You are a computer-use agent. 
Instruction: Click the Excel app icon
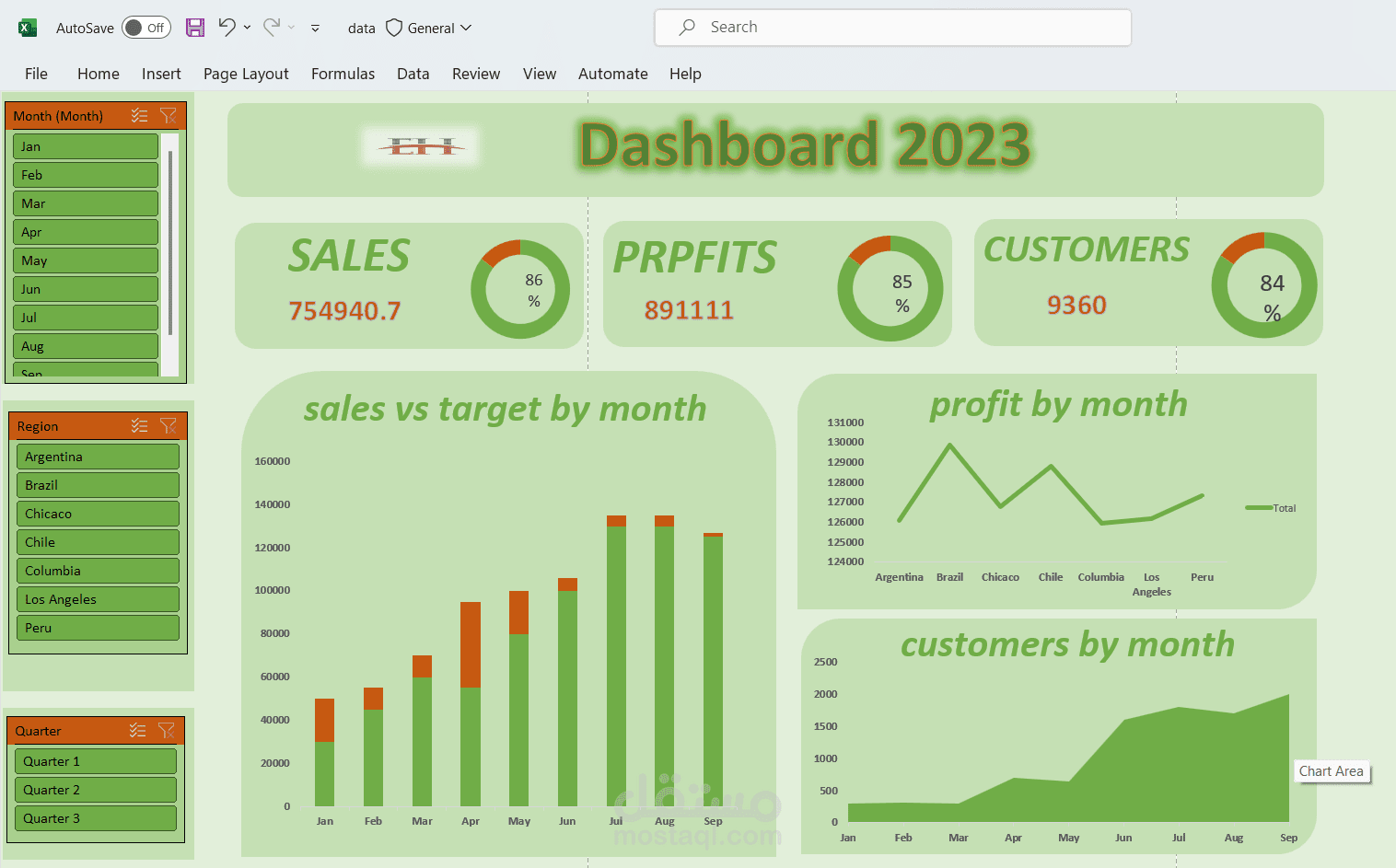28,28
